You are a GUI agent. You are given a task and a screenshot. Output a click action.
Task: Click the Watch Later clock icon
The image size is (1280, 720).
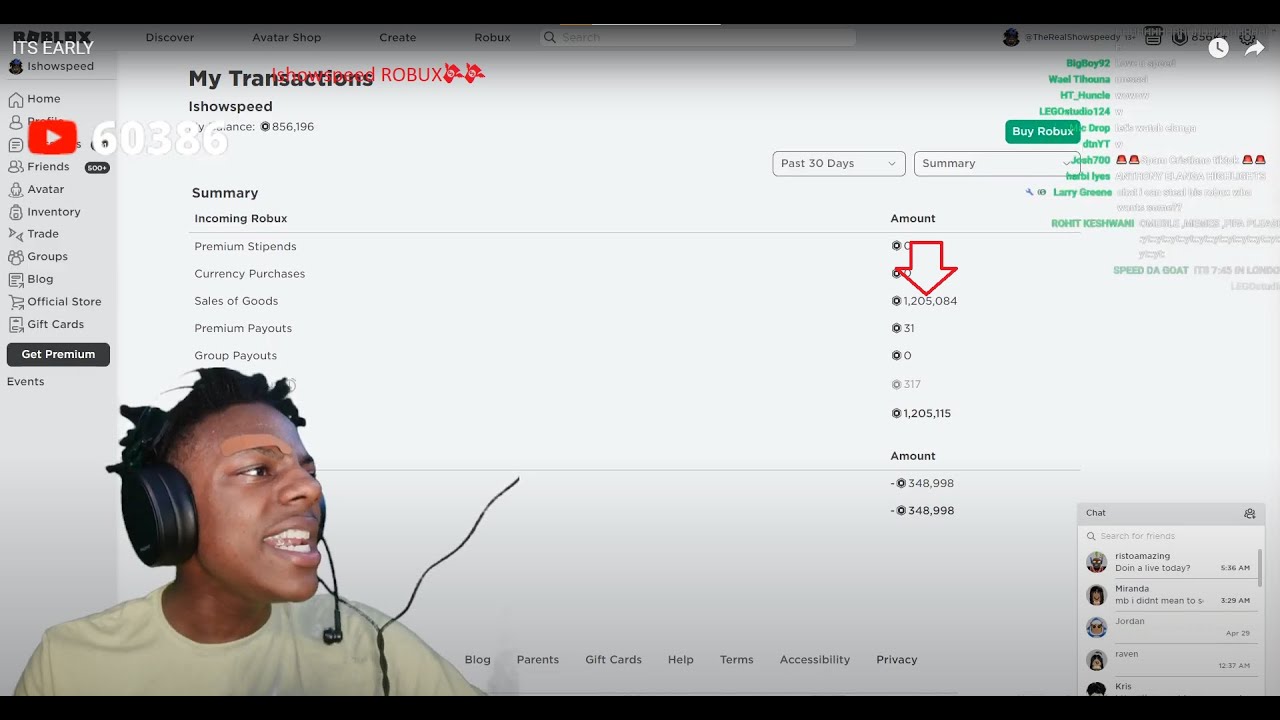pos(1218,47)
